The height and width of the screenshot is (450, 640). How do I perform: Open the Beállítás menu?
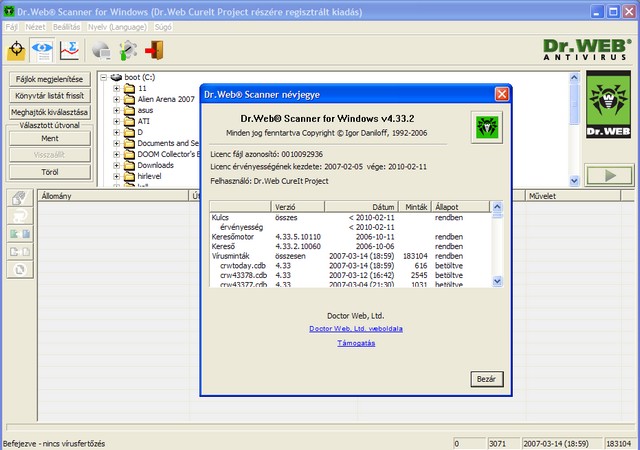coord(67,27)
